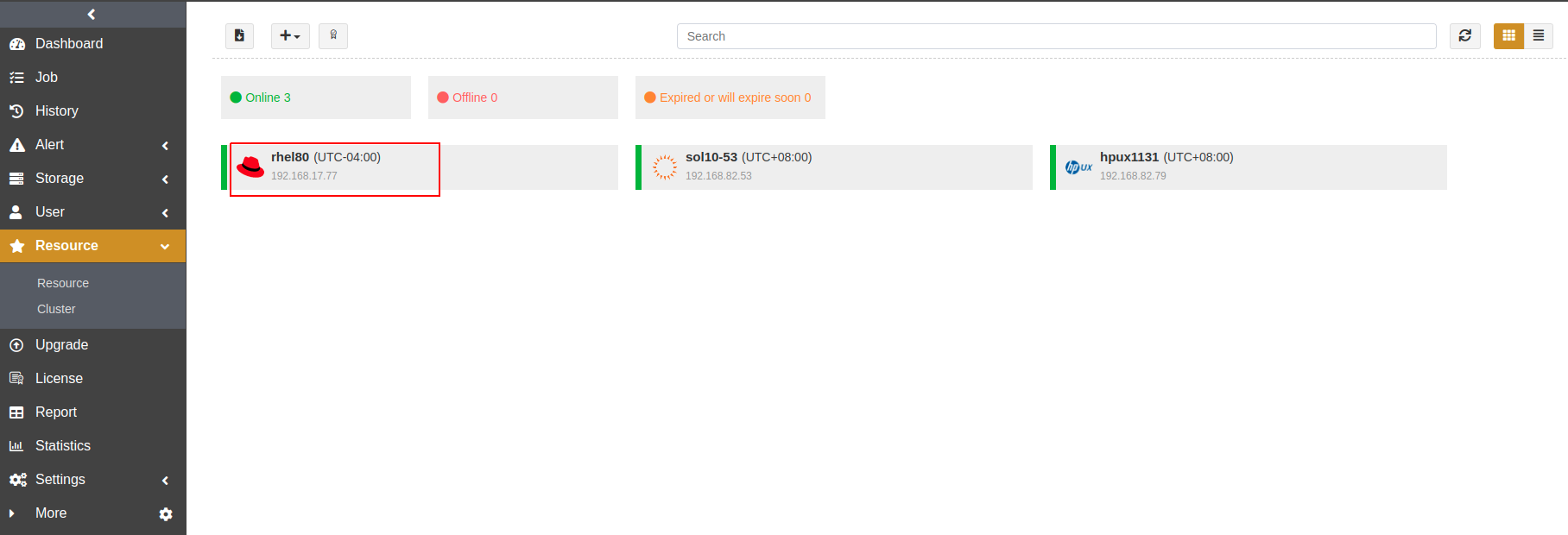Click the HP-UX logo on hpux1131

click(x=1078, y=167)
